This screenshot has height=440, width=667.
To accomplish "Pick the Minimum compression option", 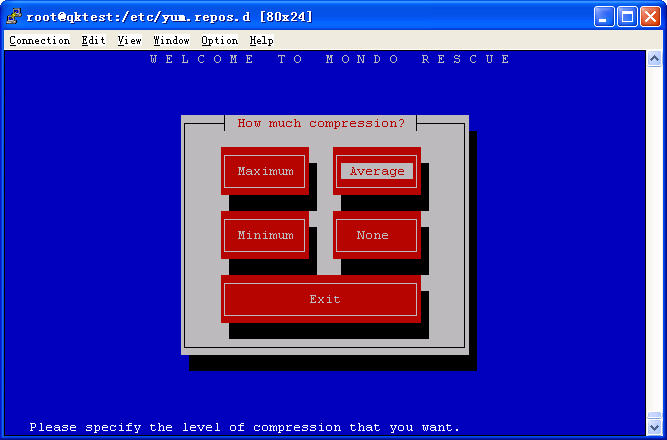I will pyautogui.click(x=265, y=235).
